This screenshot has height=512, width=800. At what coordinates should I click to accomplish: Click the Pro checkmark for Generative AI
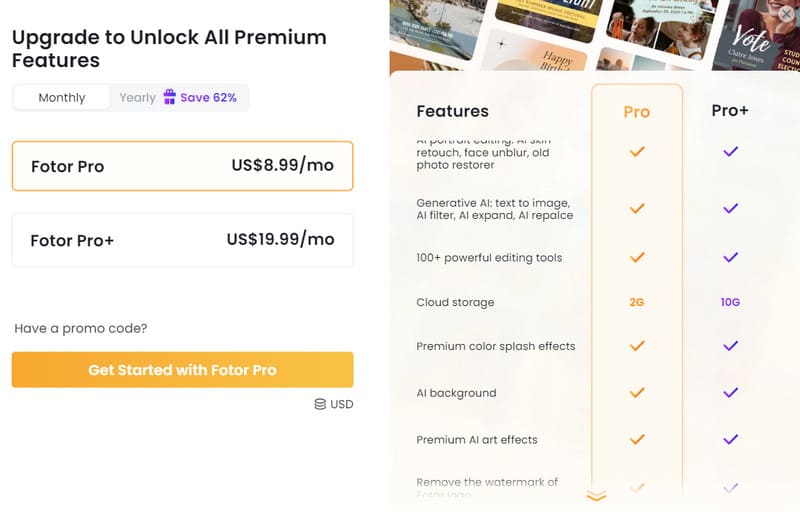click(637, 208)
